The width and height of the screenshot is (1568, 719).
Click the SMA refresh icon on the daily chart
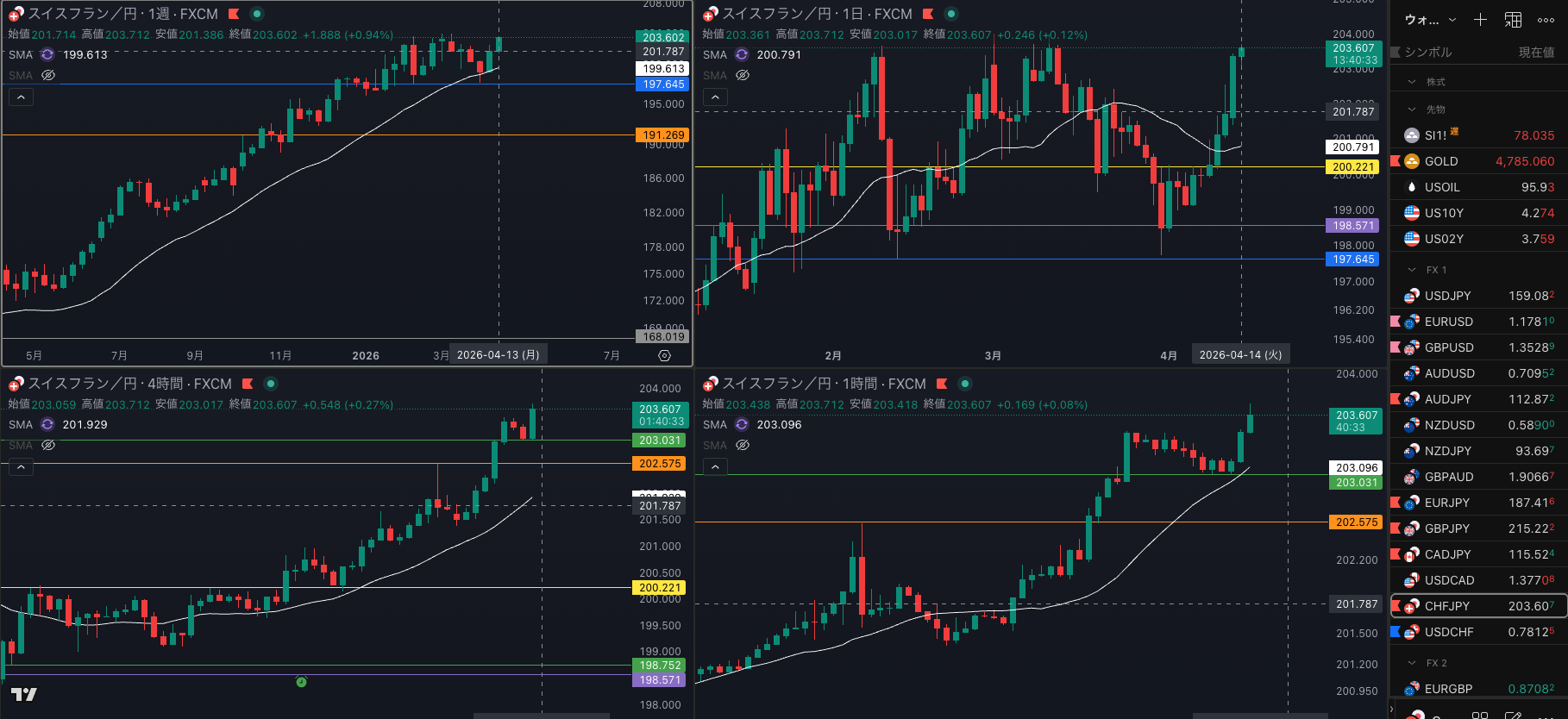coord(742,55)
